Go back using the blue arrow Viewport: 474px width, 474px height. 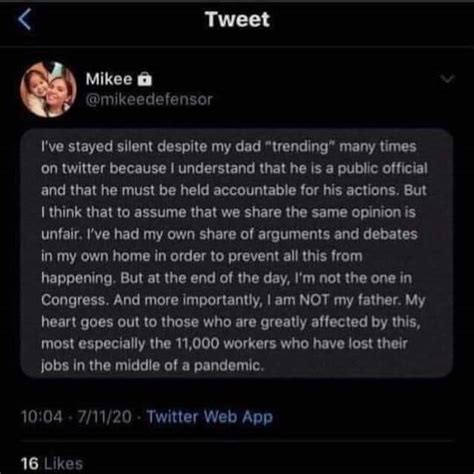click(25, 19)
